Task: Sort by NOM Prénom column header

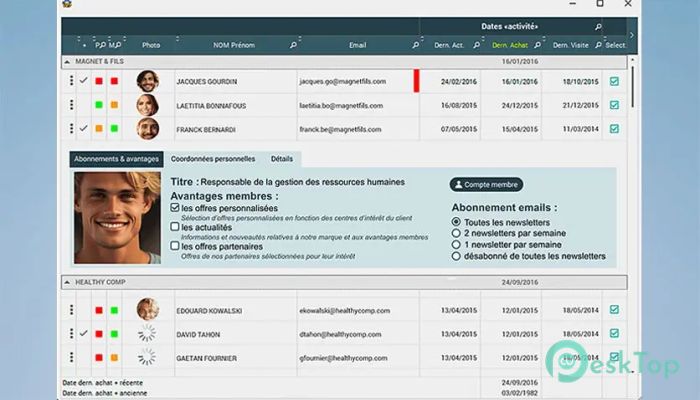Action: point(234,45)
